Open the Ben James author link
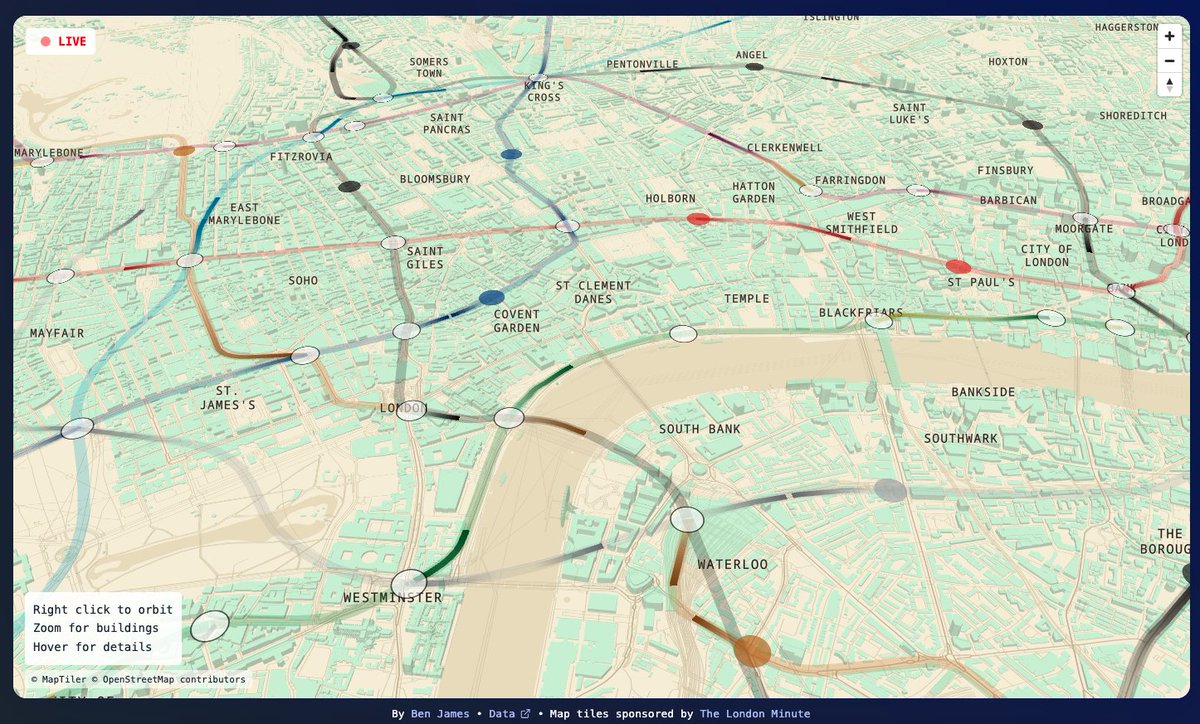The height and width of the screenshot is (724, 1200). click(438, 714)
